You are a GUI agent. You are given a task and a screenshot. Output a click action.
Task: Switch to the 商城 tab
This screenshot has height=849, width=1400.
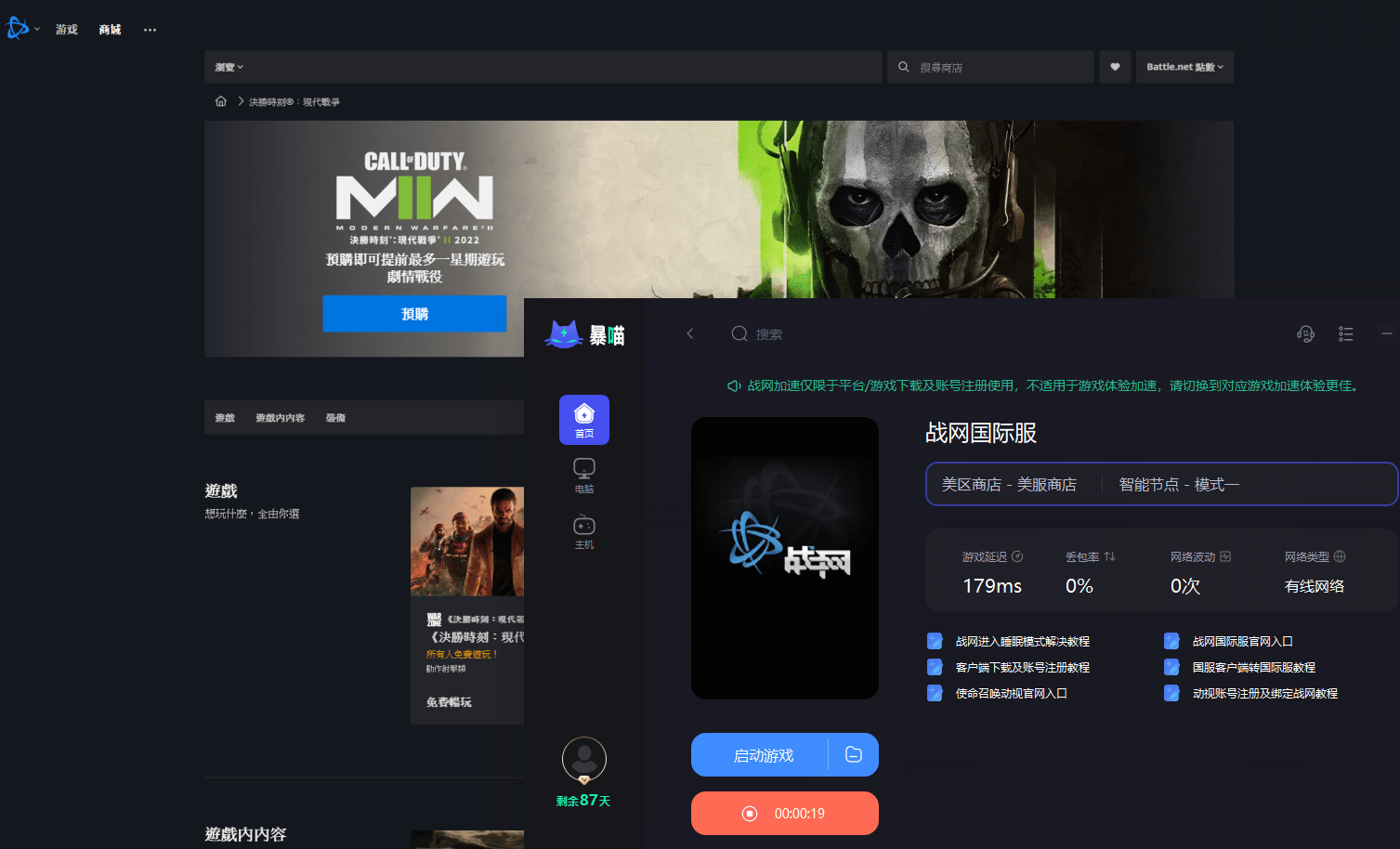tap(111, 30)
